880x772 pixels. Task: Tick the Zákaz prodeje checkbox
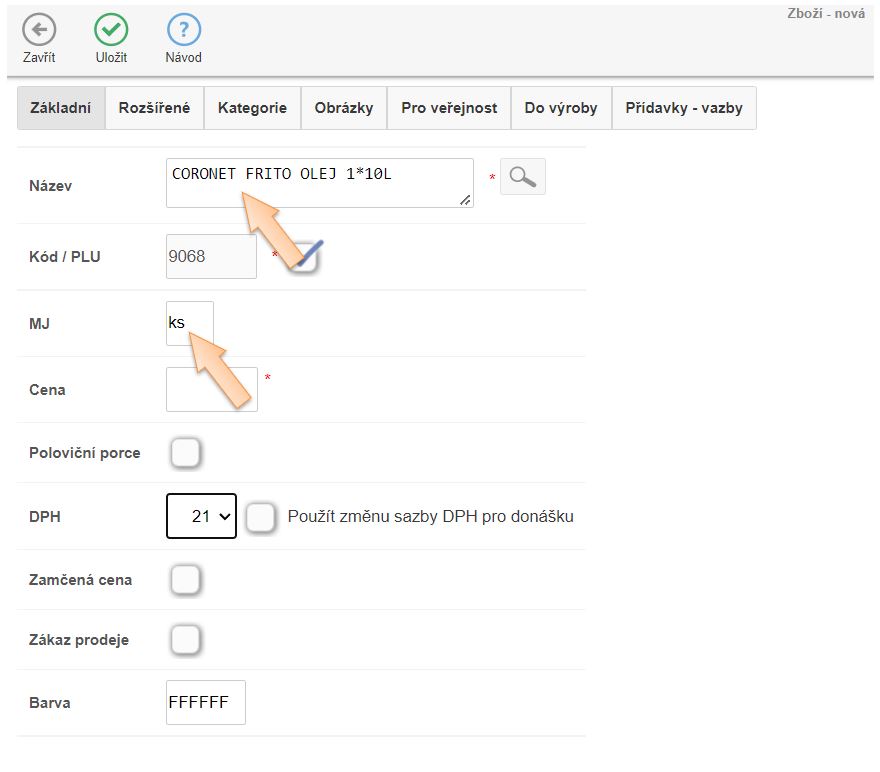point(185,640)
